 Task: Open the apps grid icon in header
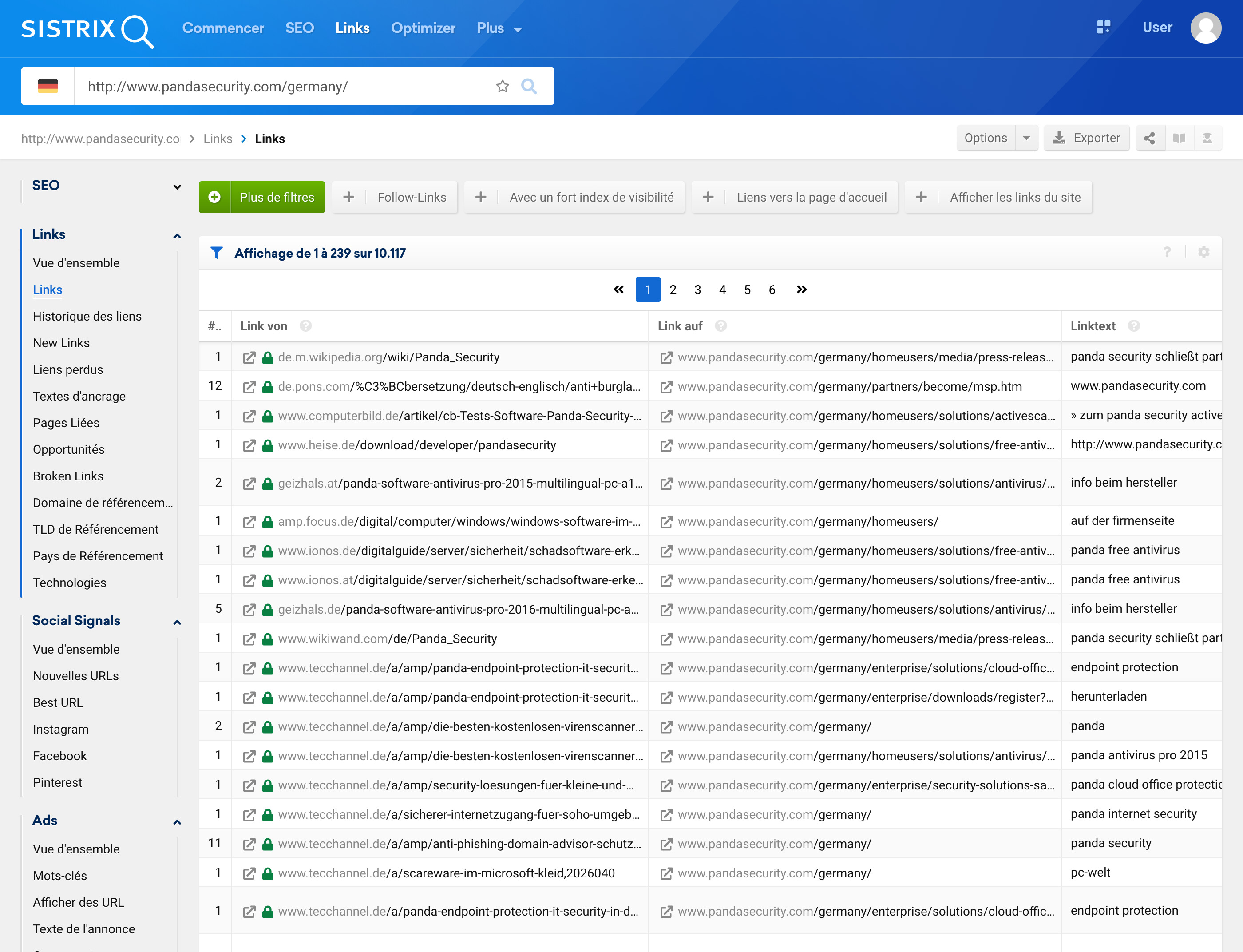(x=1104, y=27)
